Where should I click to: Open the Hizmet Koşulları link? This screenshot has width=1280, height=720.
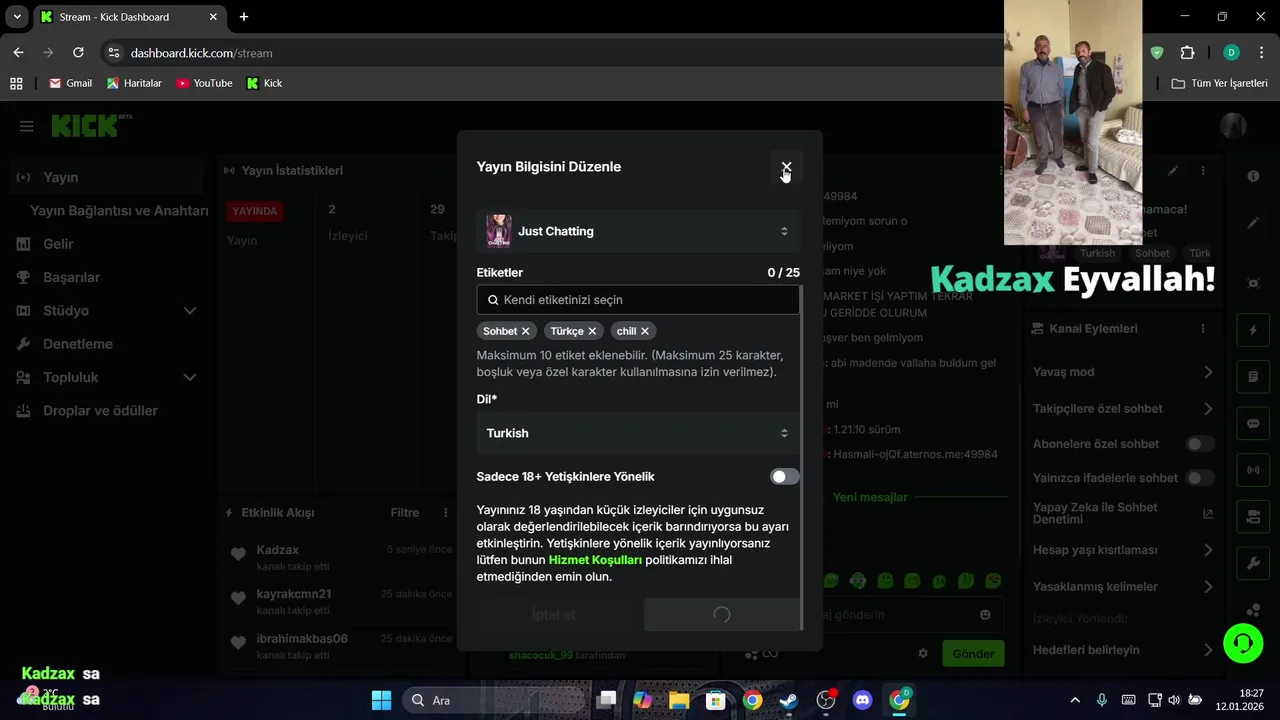[x=595, y=560]
